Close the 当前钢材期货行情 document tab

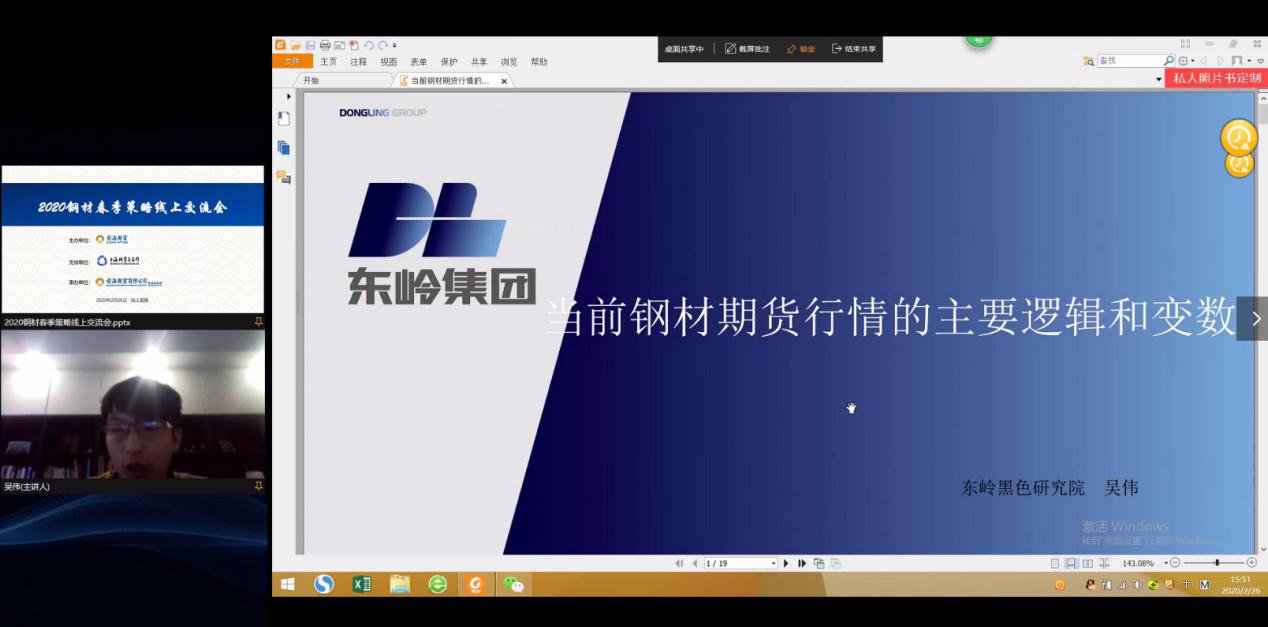(x=504, y=81)
